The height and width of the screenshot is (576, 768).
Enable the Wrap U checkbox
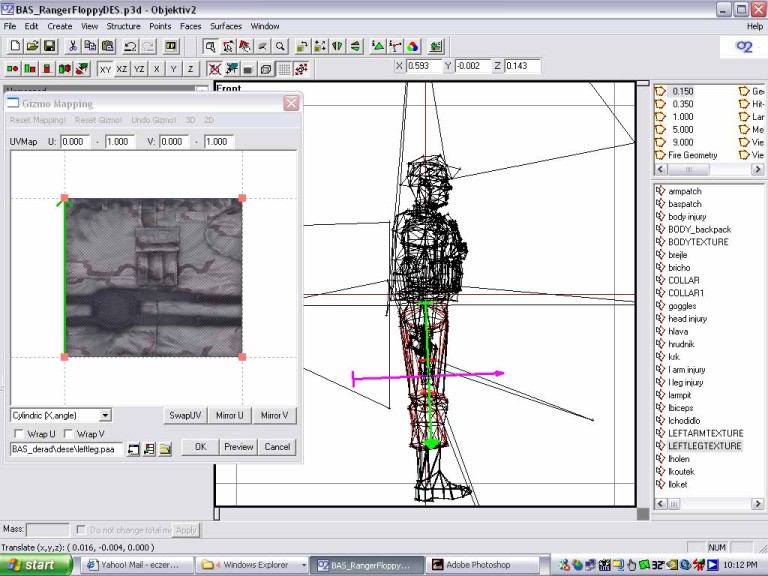pyautogui.click(x=19, y=434)
